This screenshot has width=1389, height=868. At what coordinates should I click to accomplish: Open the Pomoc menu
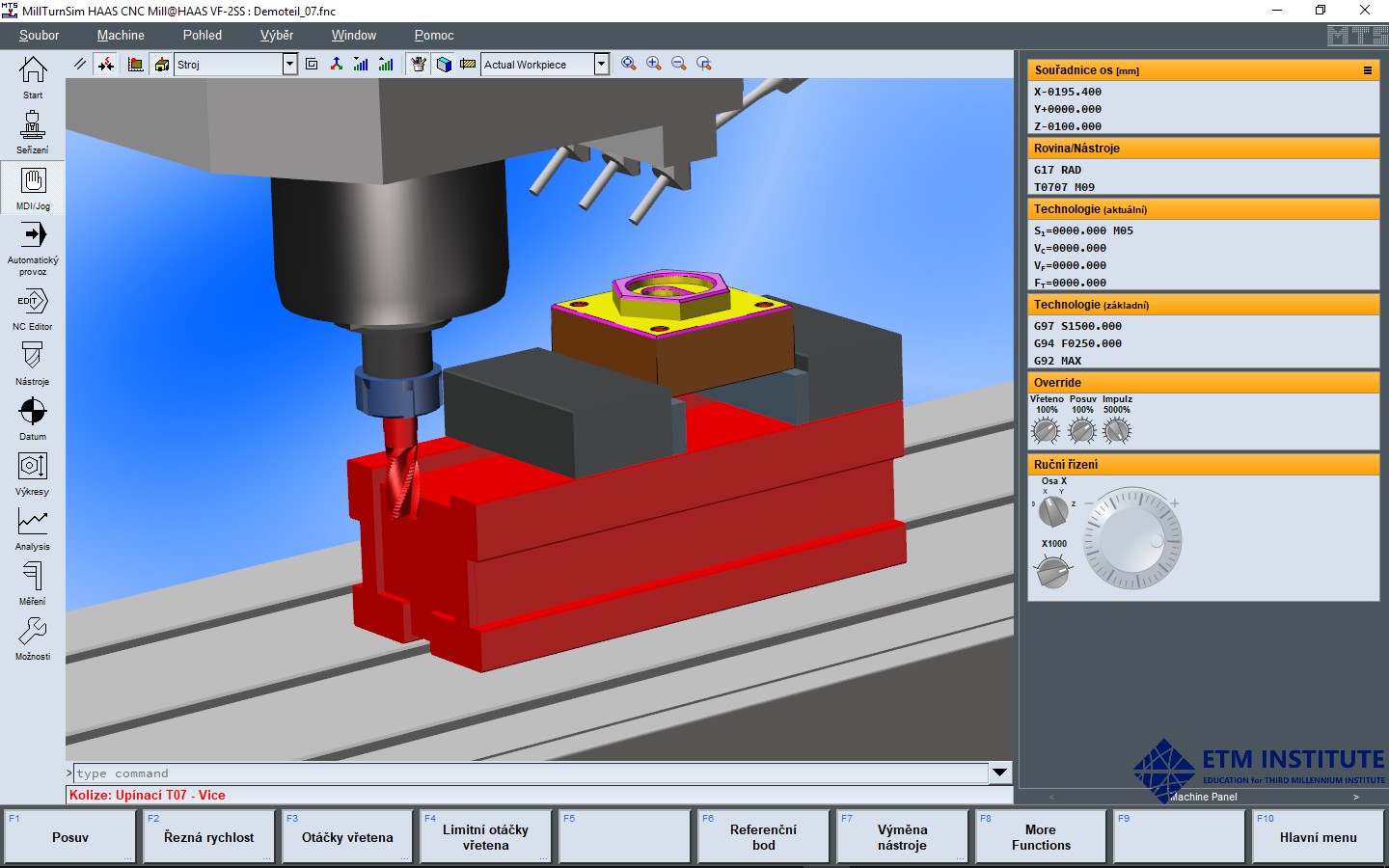434,36
